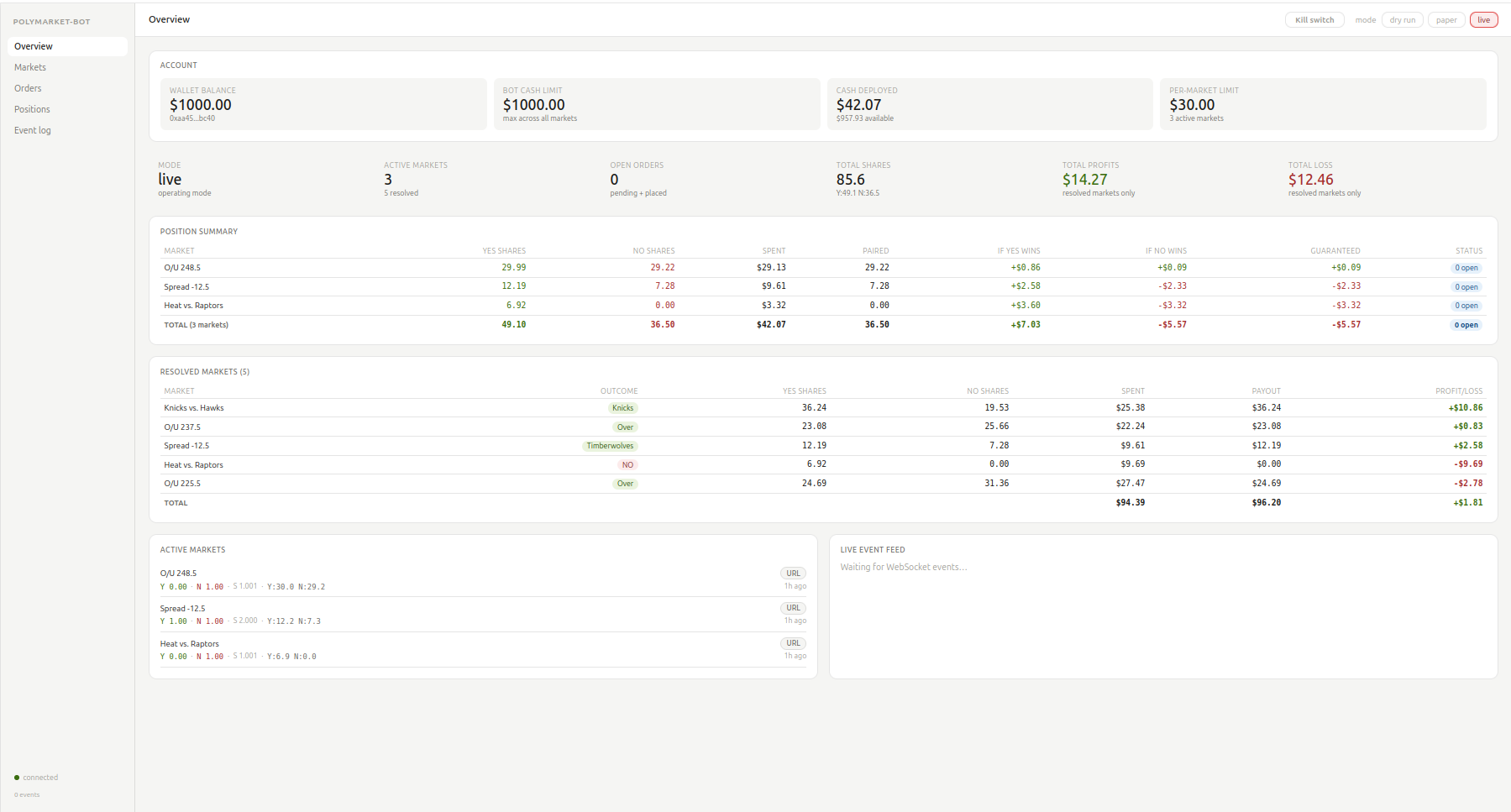Click 'Spread -12.5' in Position Summary table

pyautogui.click(x=186, y=287)
